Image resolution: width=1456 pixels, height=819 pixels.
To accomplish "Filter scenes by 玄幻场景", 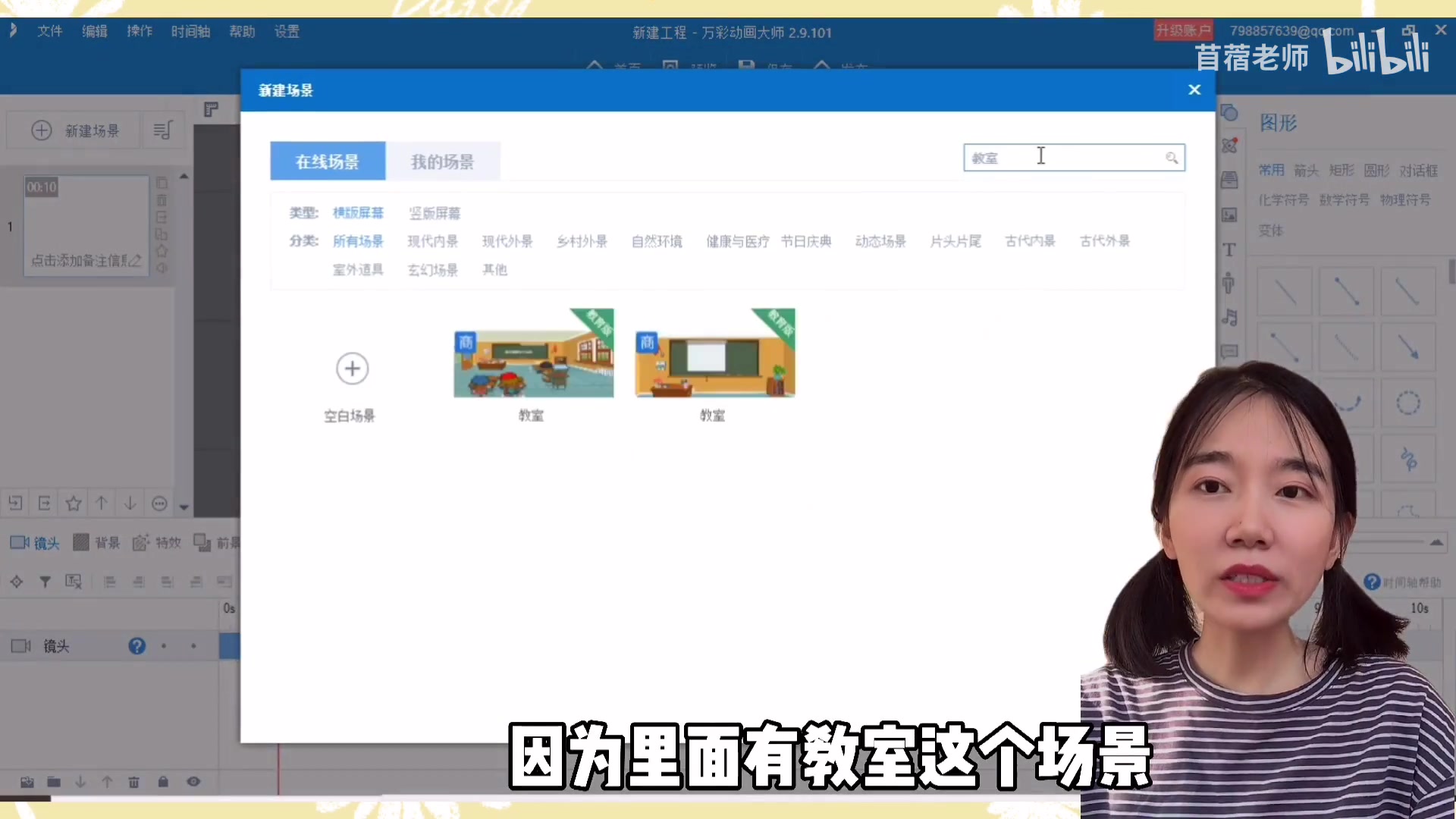I will coord(432,270).
